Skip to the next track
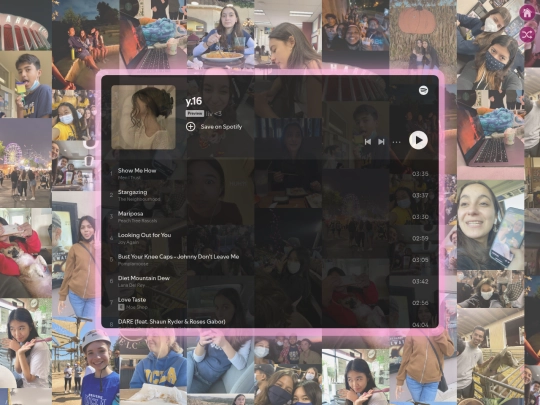The image size is (540, 405). [x=381, y=142]
